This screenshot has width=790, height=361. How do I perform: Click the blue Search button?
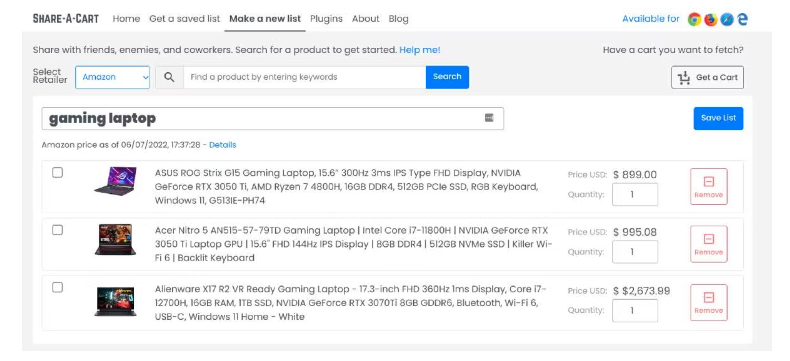point(447,77)
